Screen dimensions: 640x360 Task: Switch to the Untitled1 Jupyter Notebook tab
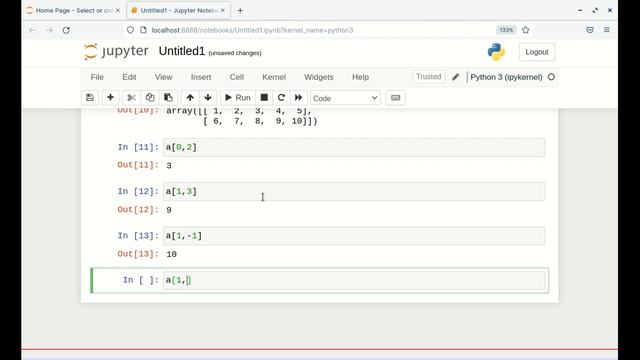click(x=178, y=11)
